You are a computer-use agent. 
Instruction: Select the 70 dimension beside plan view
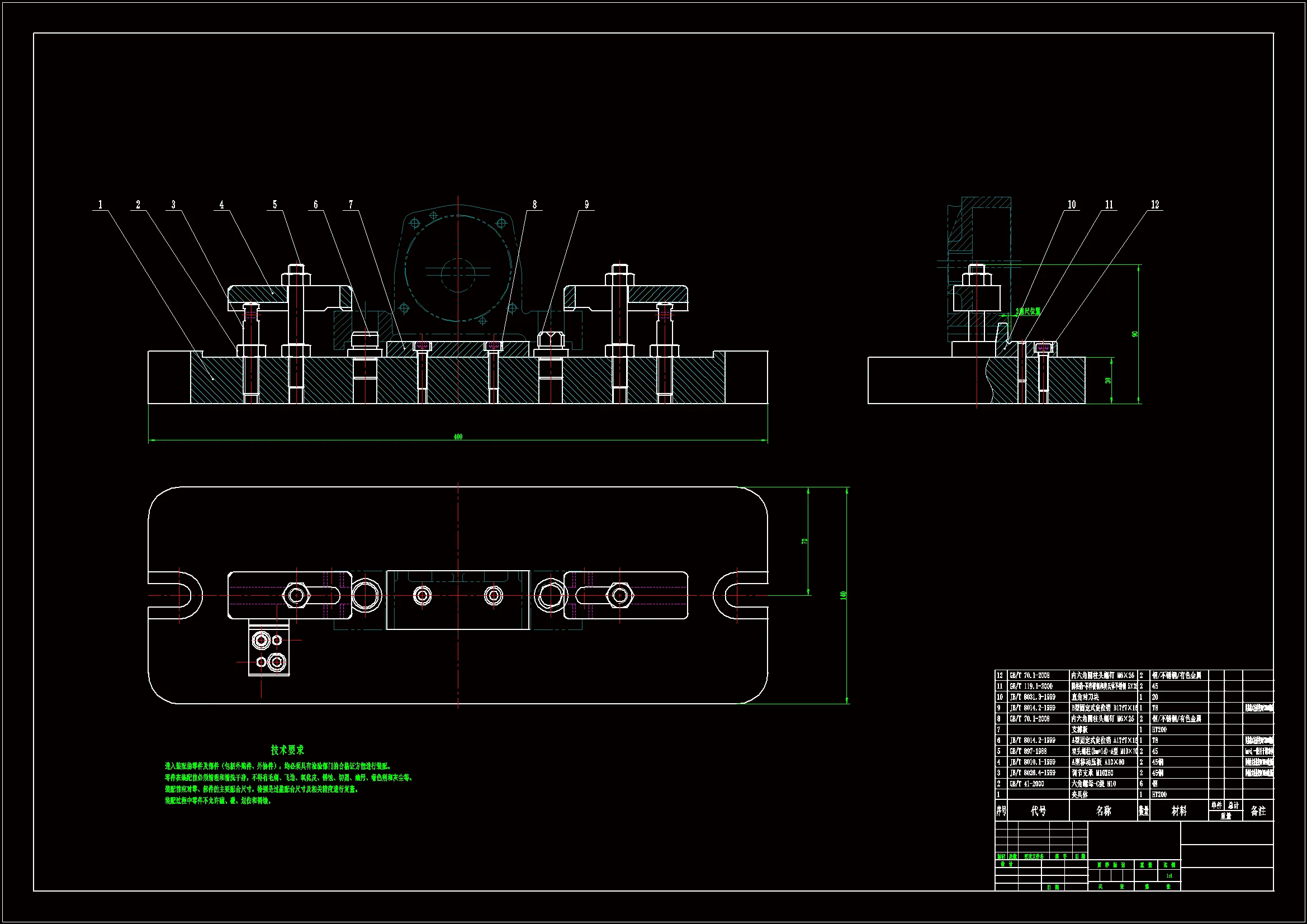tap(804, 541)
